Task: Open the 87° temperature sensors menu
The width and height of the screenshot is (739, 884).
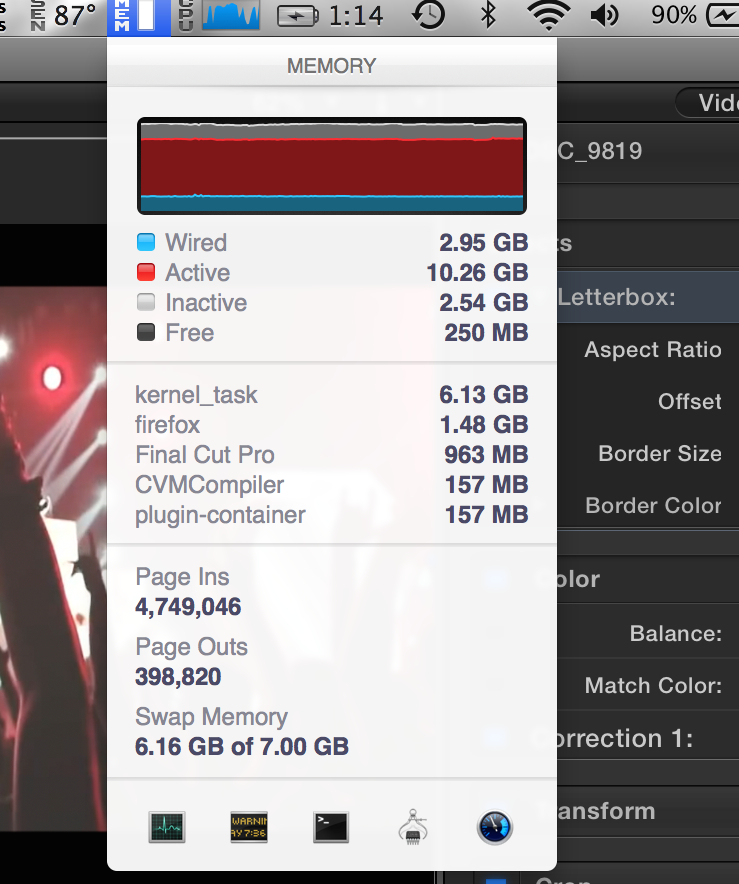Action: point(65,16)
